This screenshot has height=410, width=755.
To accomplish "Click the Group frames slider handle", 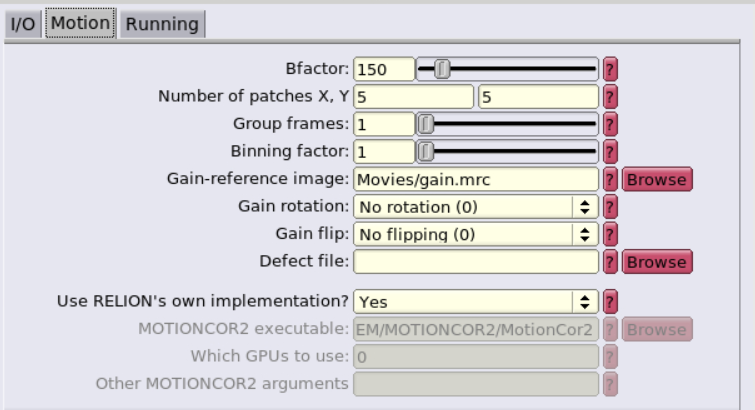I will 426,124.
